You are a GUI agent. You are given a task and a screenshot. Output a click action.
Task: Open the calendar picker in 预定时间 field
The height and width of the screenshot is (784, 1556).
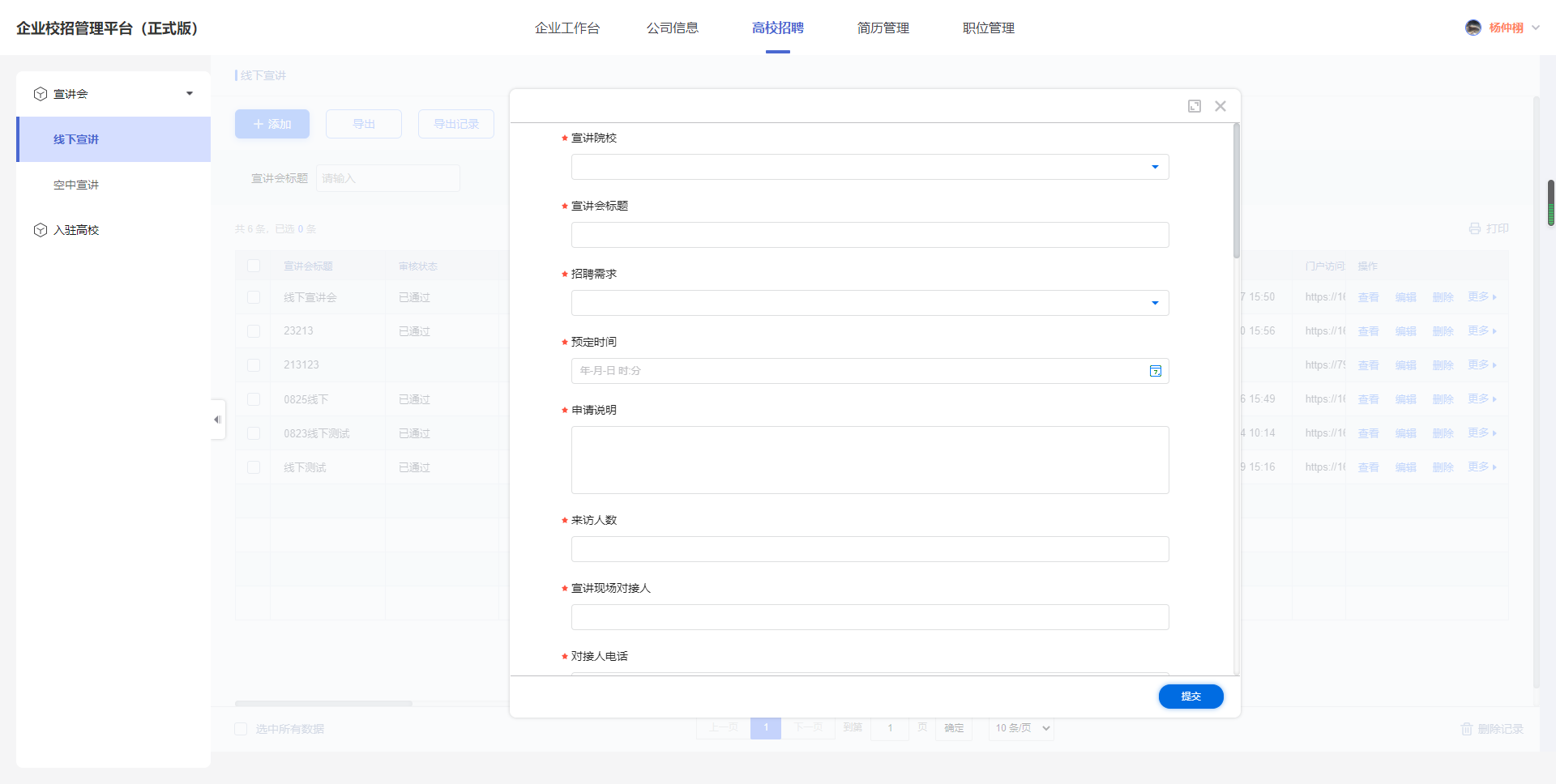click(1155, 371)
